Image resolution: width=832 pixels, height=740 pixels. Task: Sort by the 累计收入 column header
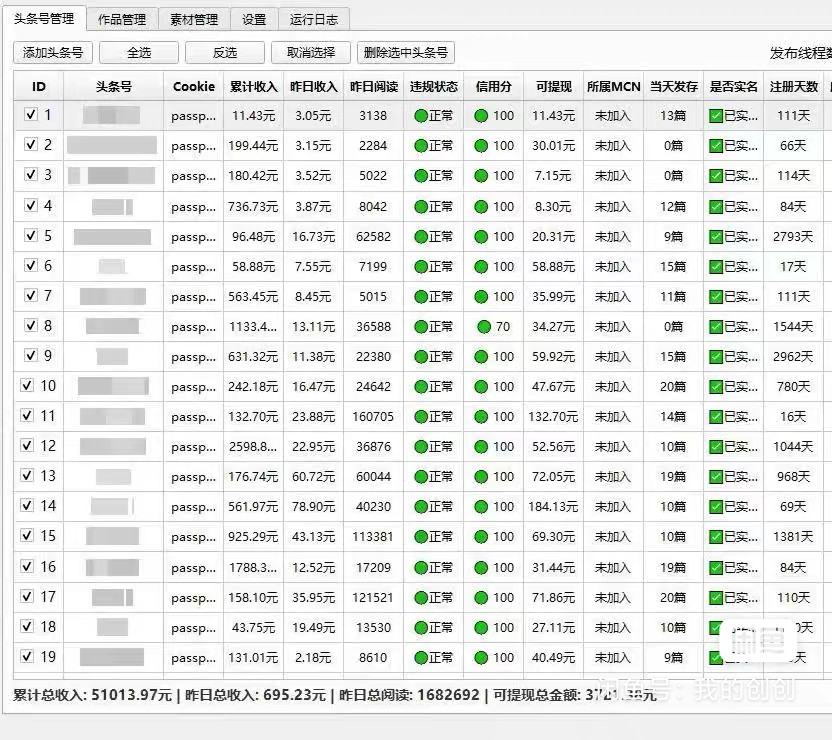[253, 86]
